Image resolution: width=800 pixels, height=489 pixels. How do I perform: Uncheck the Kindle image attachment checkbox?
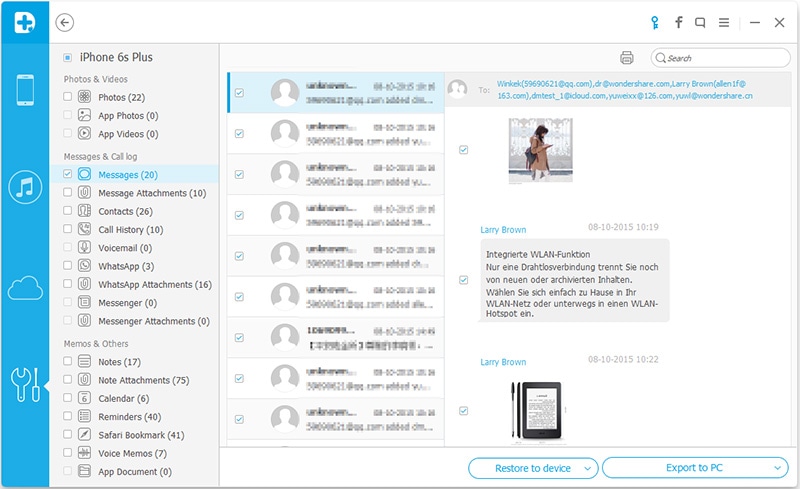463,411
